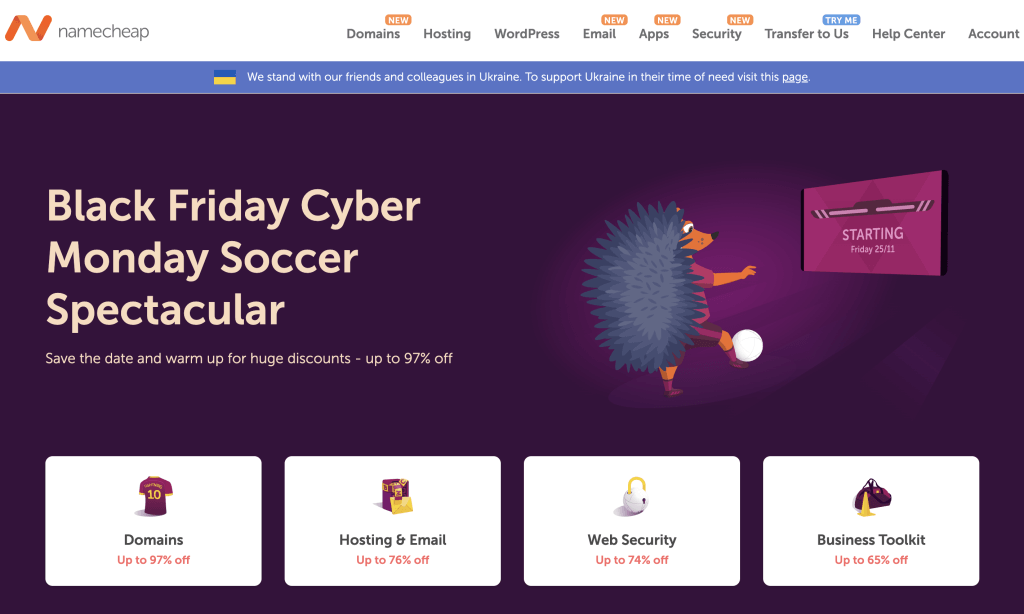Open the Domains up to 97% off card
This screenshot has width=1024, height=614.
point(153,521)
